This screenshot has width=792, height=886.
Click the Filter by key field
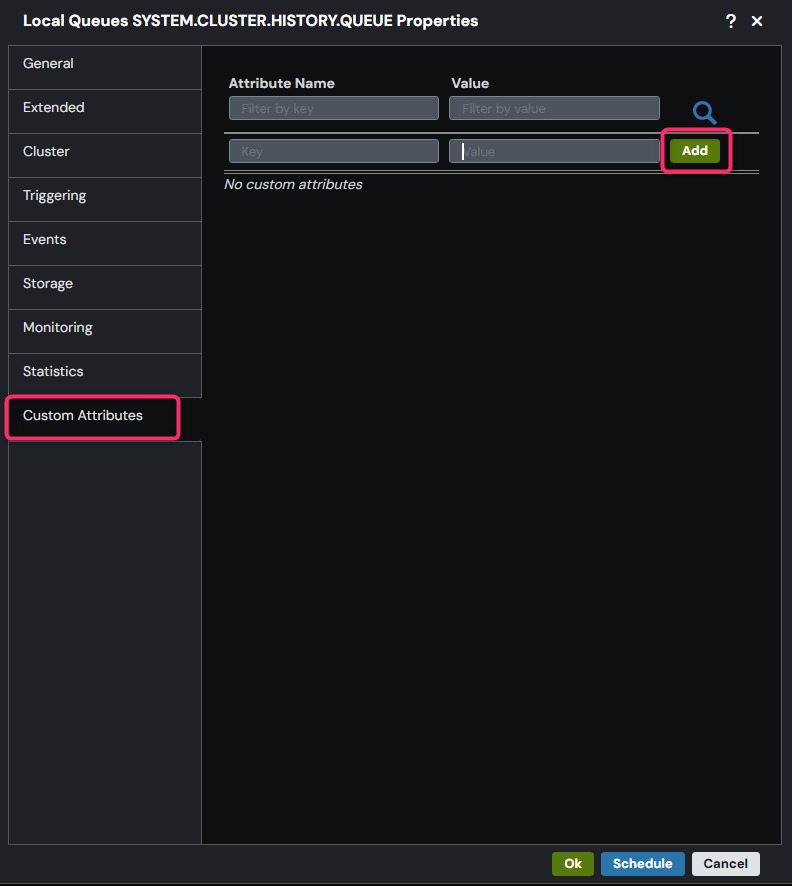point(333,107)
